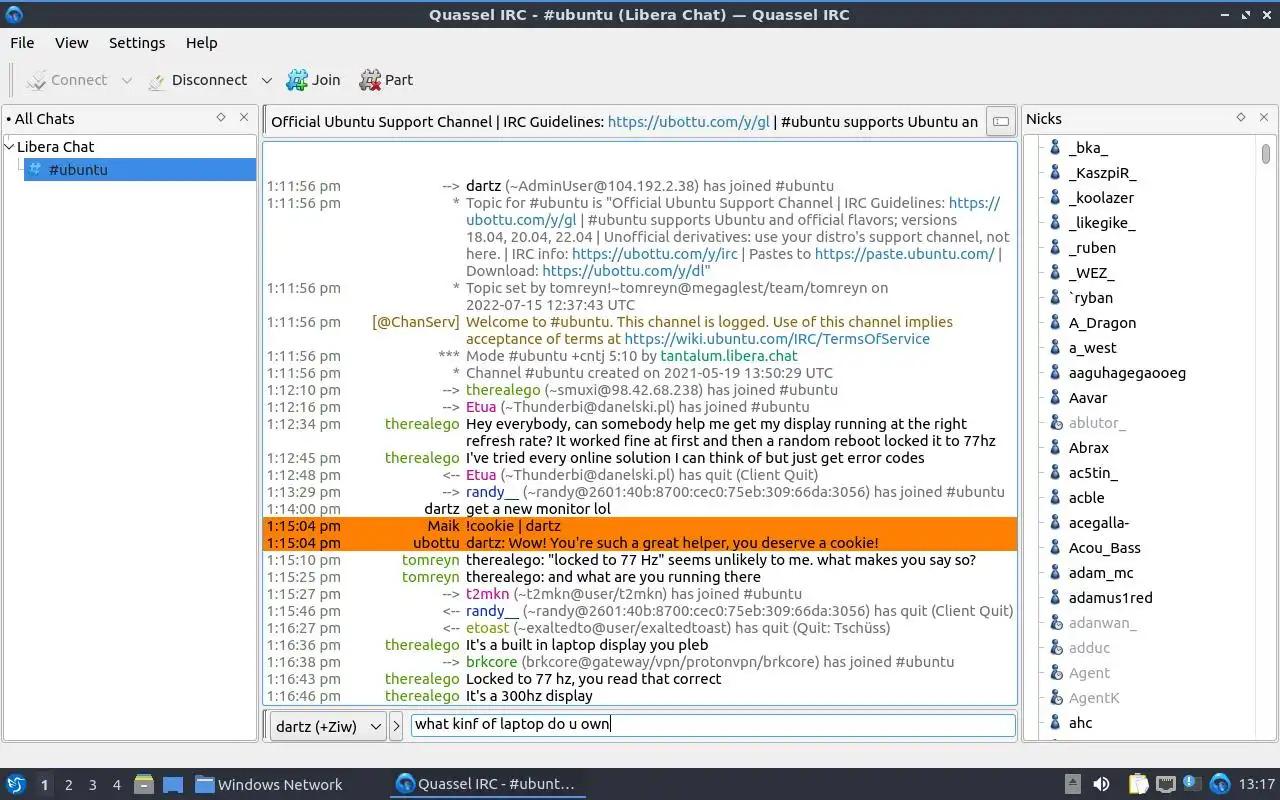Click sender ubottu in highlighted message
1280x800 pixels.
436,543
